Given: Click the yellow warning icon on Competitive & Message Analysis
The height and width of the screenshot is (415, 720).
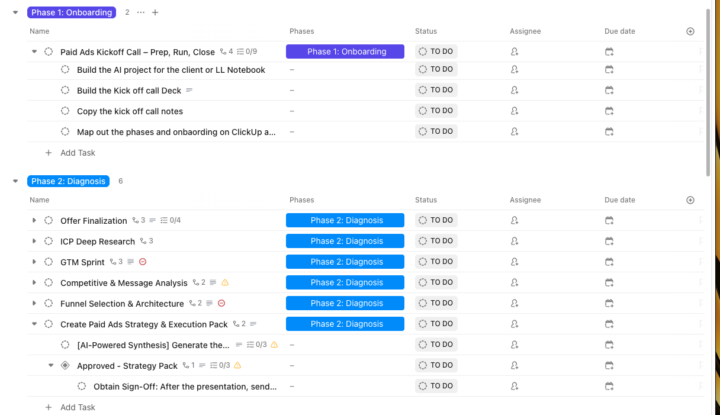Looking at the screenshot, I should click(225, 283).
